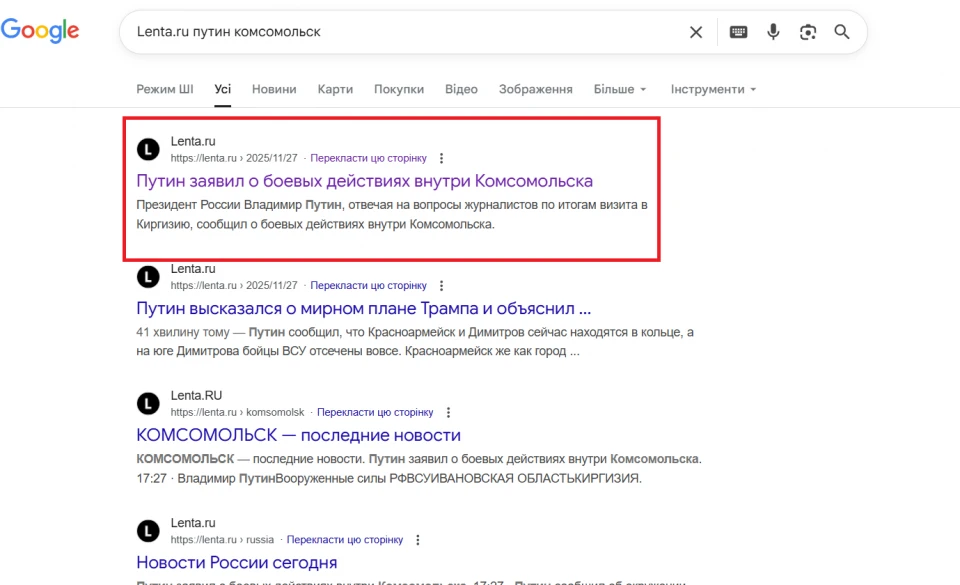Open three-dot menu for КОМСОМОЛЬСК result
The image size is (960, 585).
pyautogui.click(x=448, y=412)
